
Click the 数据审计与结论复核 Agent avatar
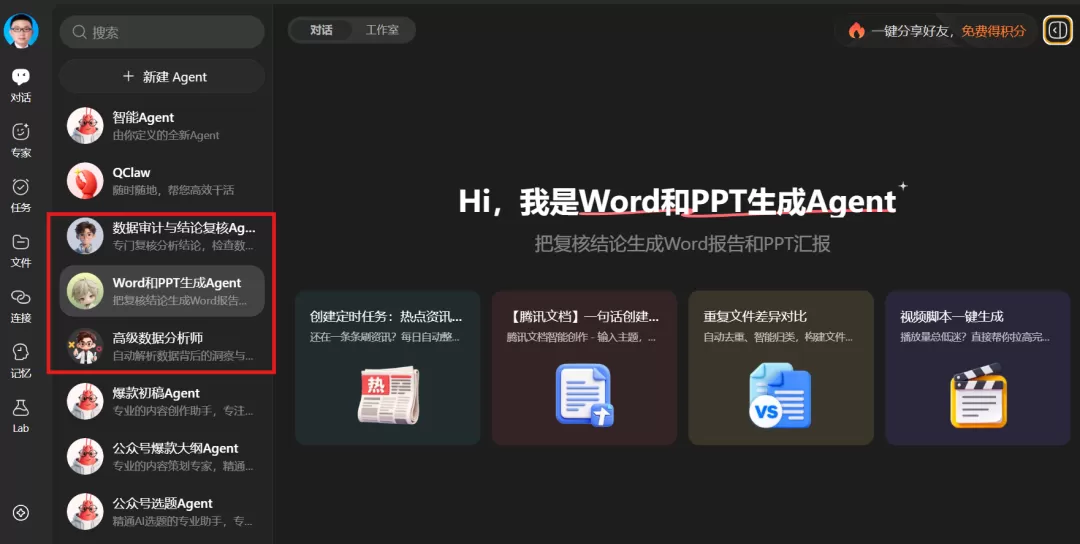(x=85, y=236)
